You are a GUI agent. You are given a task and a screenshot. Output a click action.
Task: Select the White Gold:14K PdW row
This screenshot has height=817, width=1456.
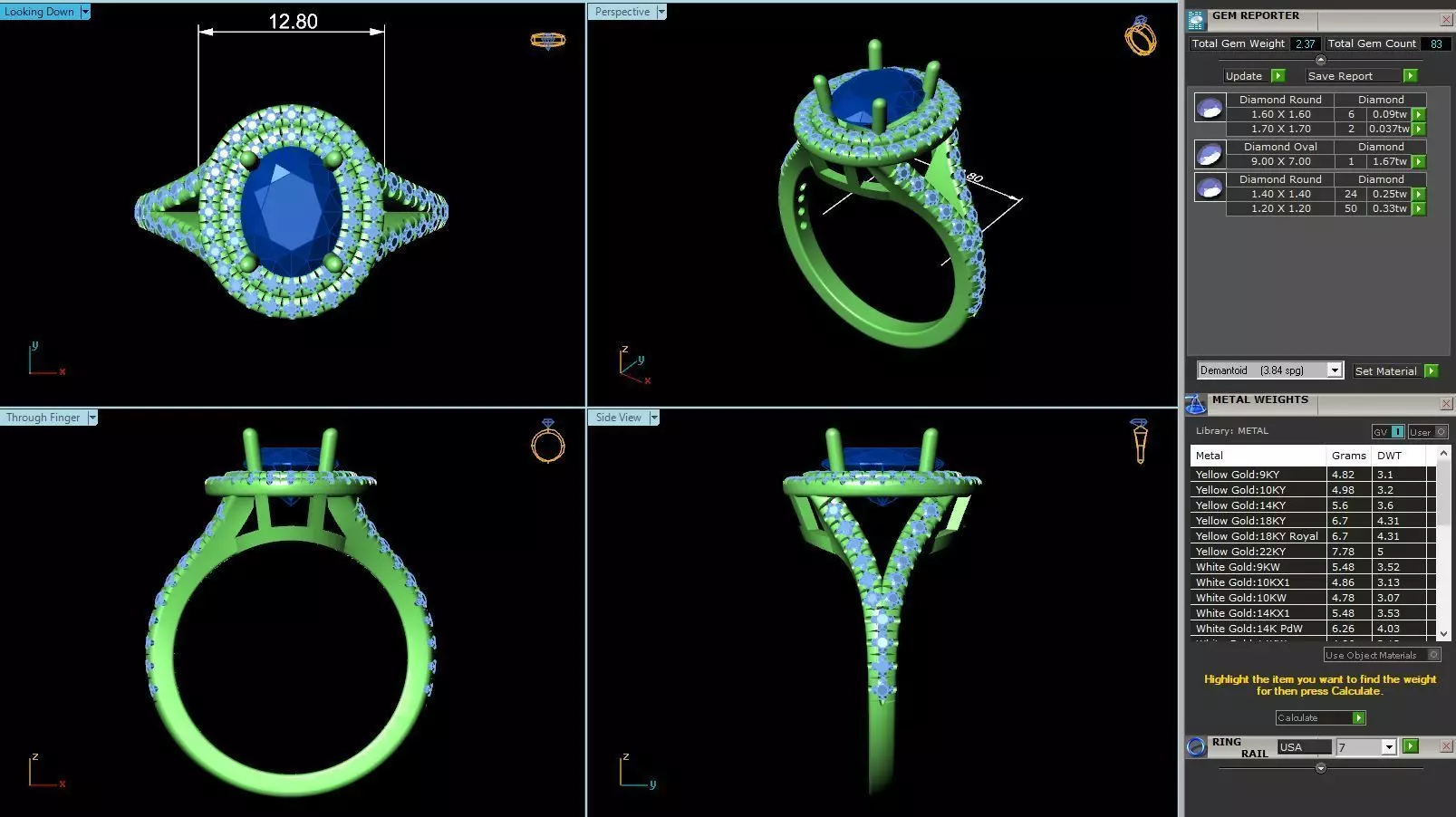click(x=1313, y=629)
